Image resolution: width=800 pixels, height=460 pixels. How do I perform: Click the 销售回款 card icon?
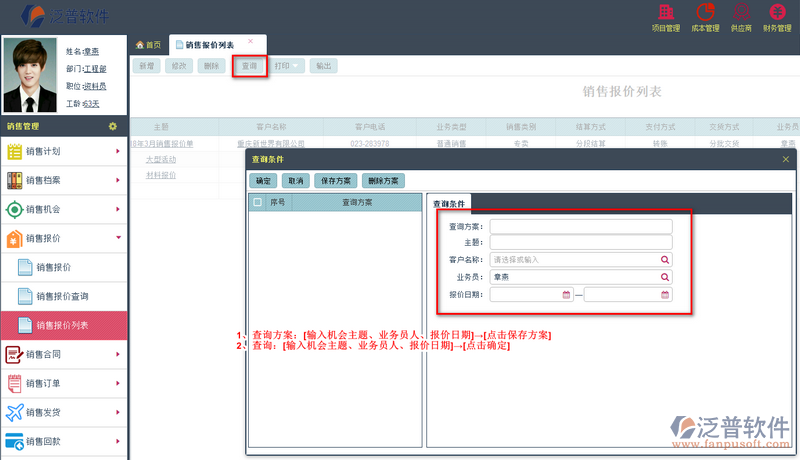click(x=14, y=441)
